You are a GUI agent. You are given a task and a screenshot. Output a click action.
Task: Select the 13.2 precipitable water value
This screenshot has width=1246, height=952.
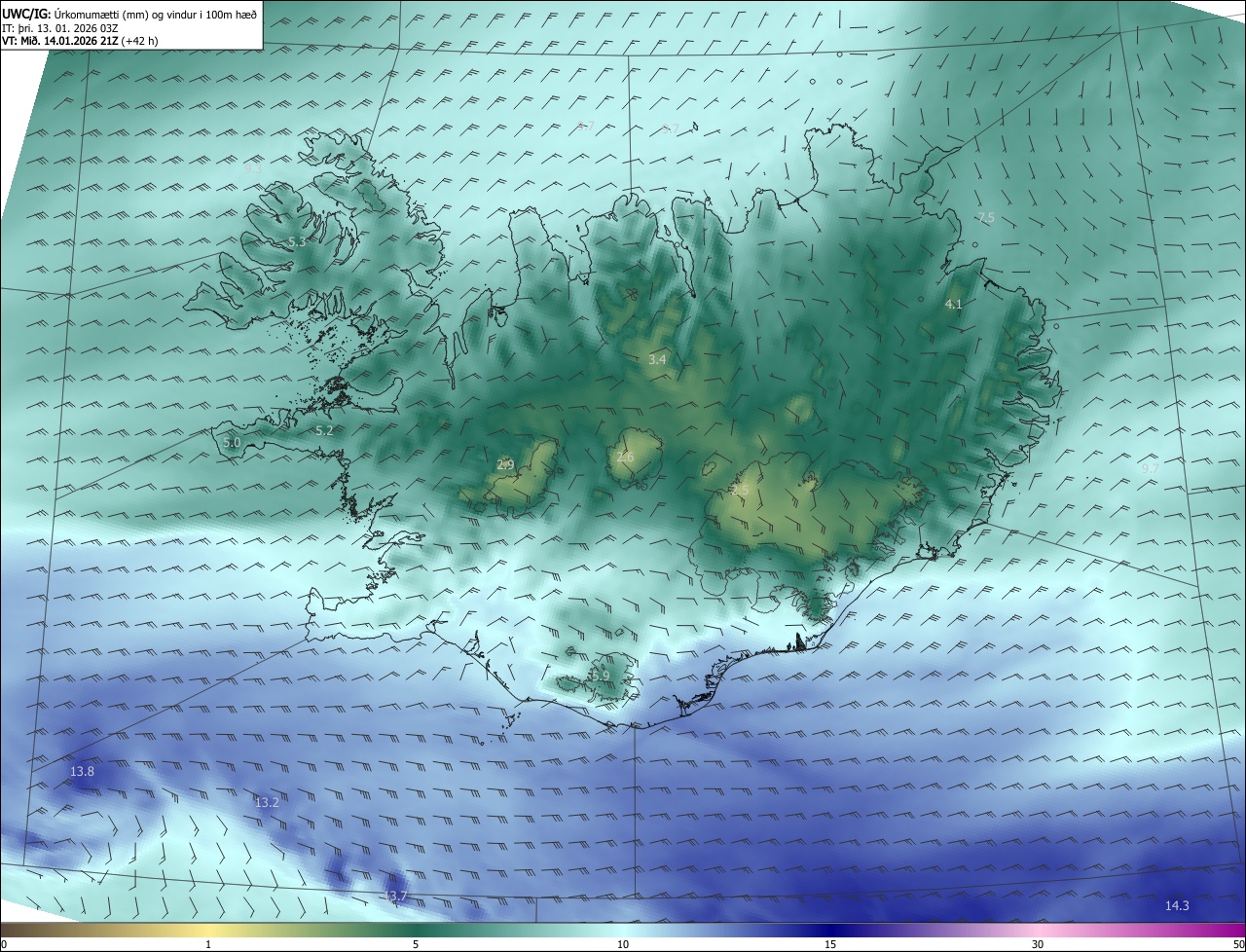tap(267, 803)
